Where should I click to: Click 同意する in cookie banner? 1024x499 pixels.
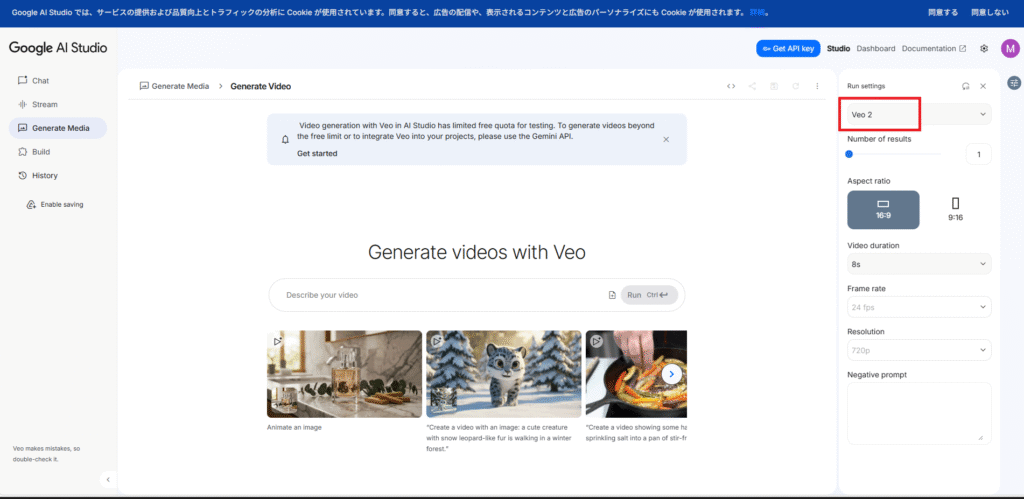(943, 12)
